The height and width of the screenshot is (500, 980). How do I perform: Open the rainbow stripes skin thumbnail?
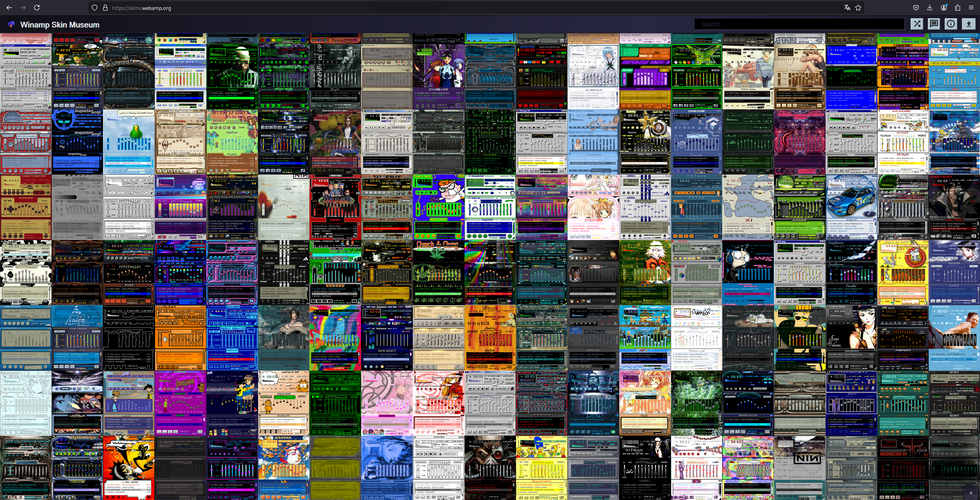pyautogui.click(x=489, y=273)
